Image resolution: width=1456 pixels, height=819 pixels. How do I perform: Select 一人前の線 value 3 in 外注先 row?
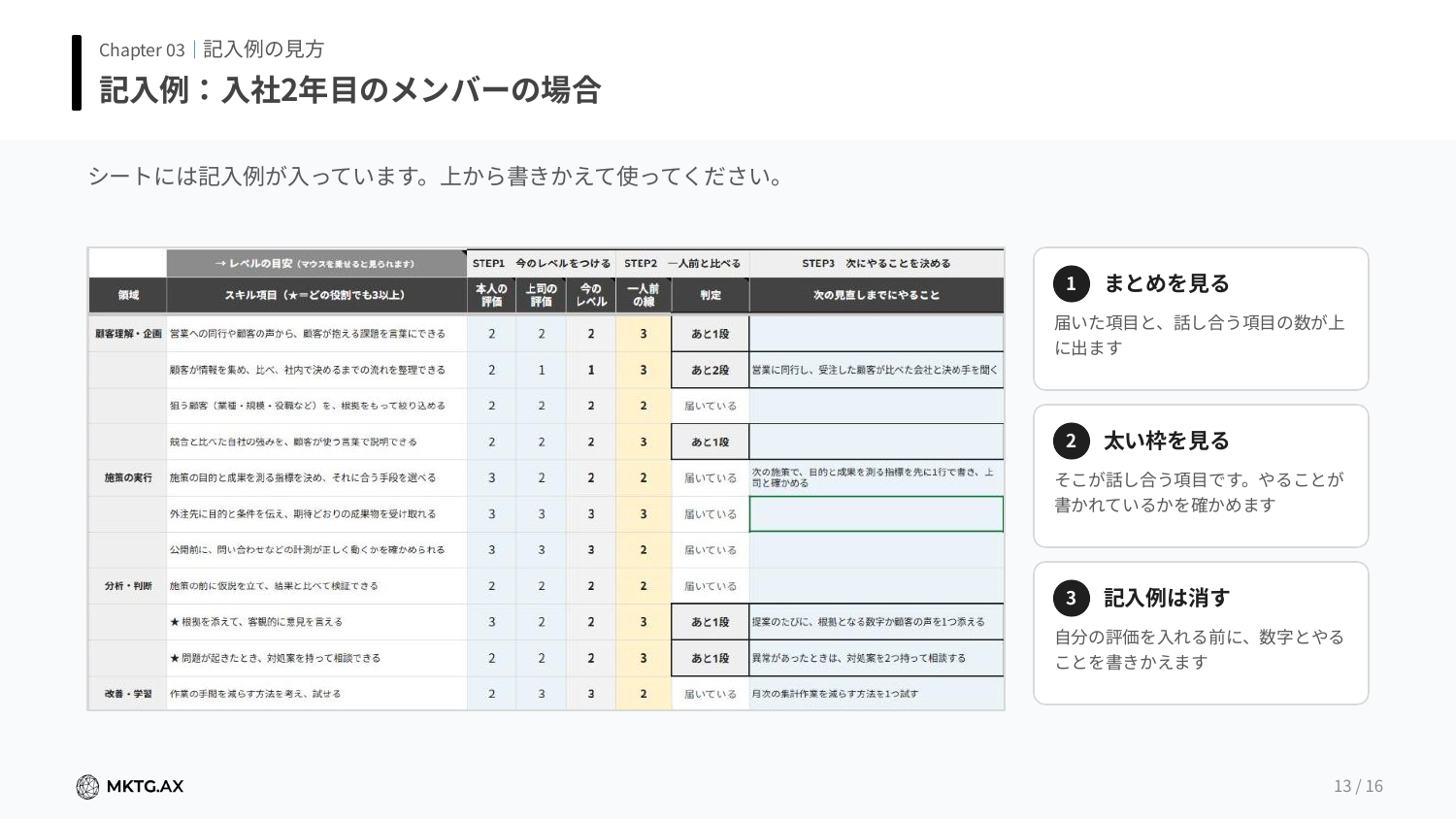pyautogui.click(x=644, y=514)
